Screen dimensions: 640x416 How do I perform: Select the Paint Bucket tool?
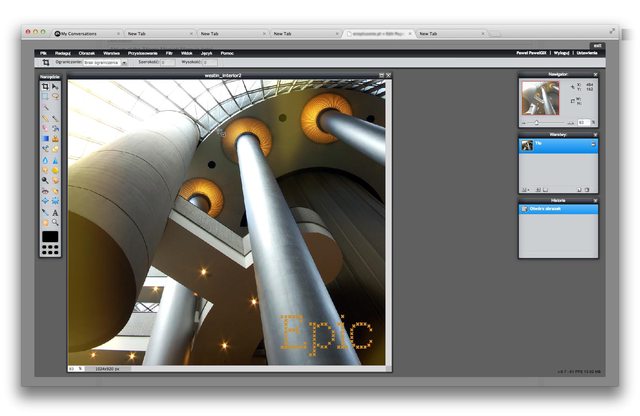[55, 128]
